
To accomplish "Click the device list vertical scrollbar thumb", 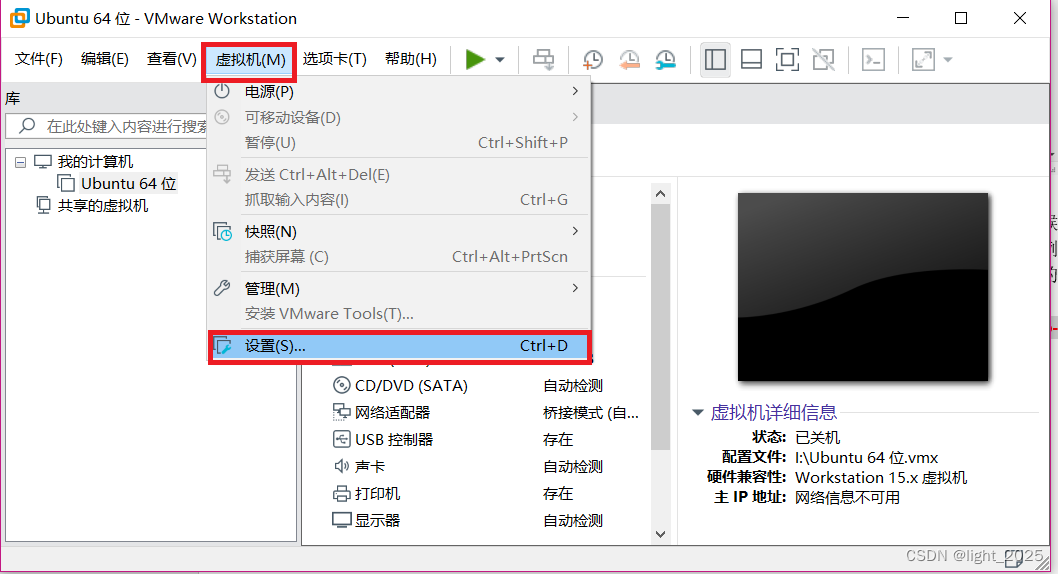I will [661, 327].
